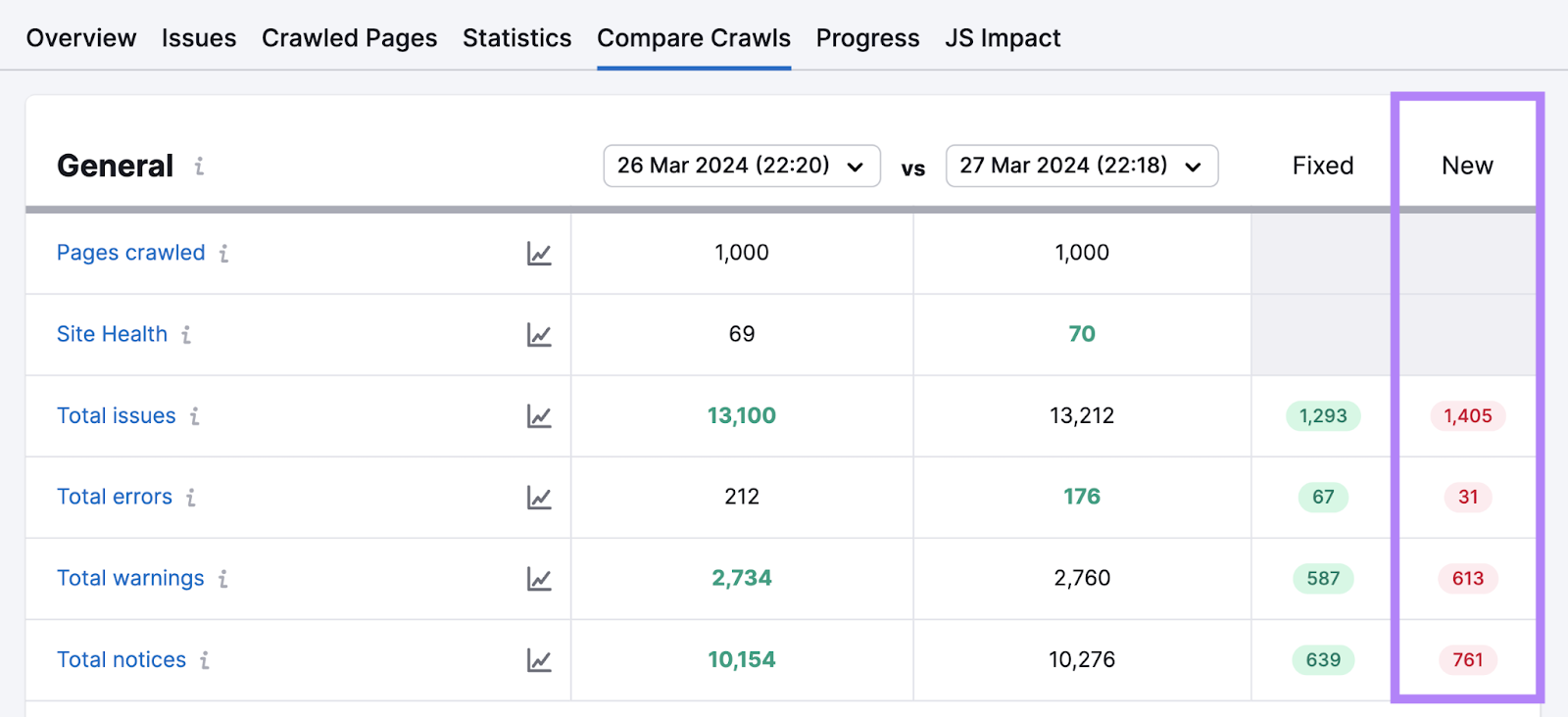Screen dimensions: 1568x717
Task: Open the trend chart icon for Total errors
Action: coord(539,498)
